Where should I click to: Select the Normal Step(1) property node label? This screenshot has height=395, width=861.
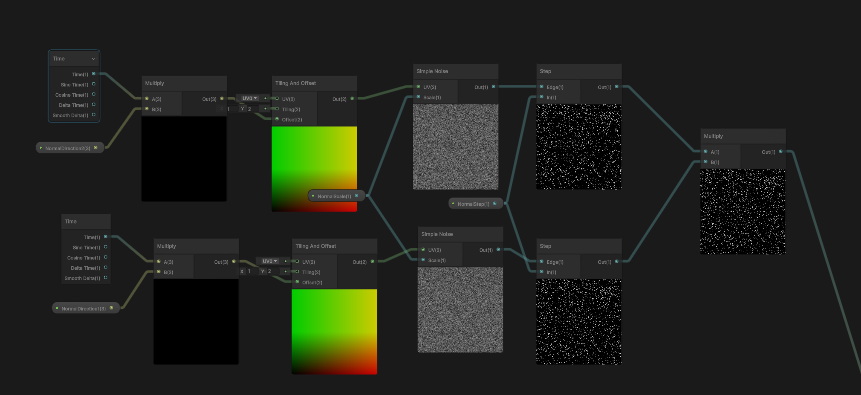point(473,204)
